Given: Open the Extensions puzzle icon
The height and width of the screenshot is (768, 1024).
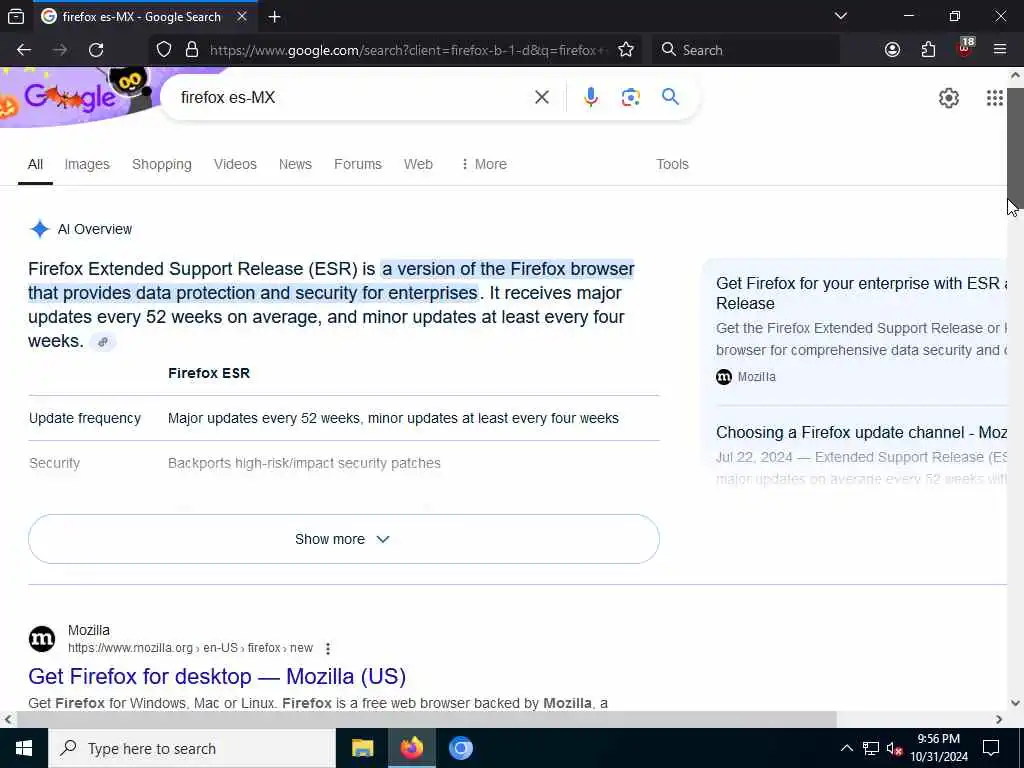Looking at the screenshot, I should [928, 50].
